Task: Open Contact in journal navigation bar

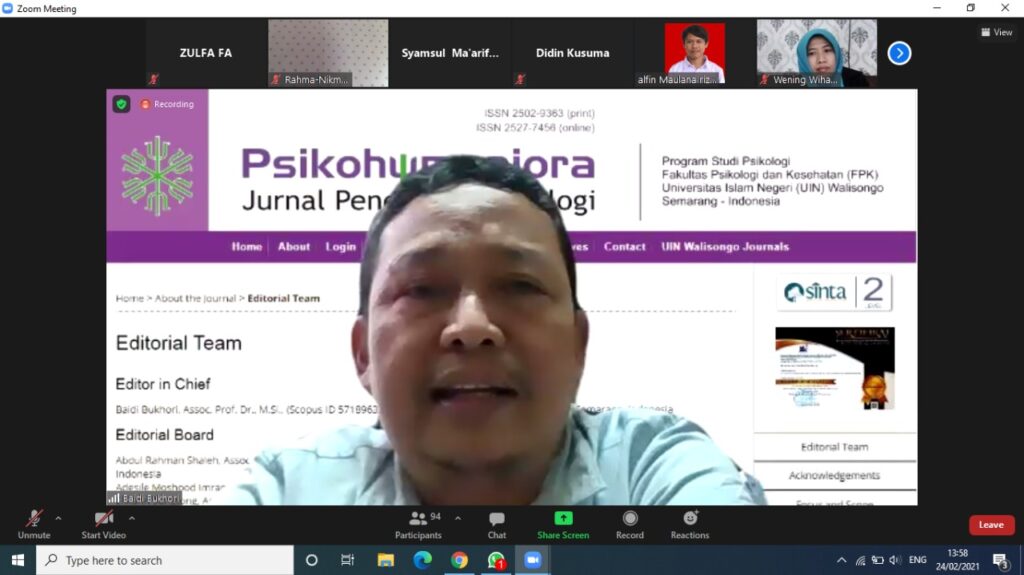Action: 624,246
